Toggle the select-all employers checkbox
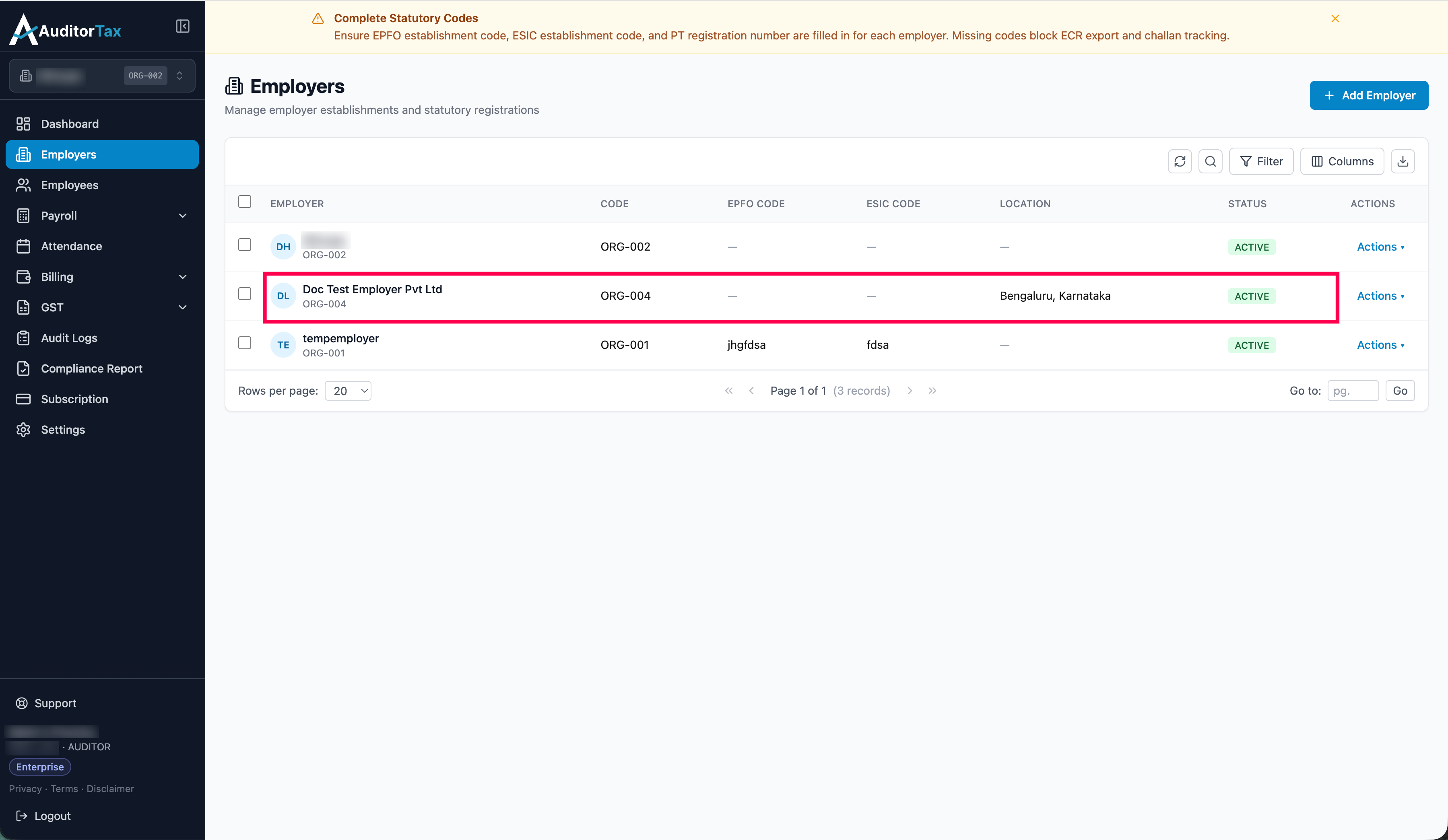 245,202
